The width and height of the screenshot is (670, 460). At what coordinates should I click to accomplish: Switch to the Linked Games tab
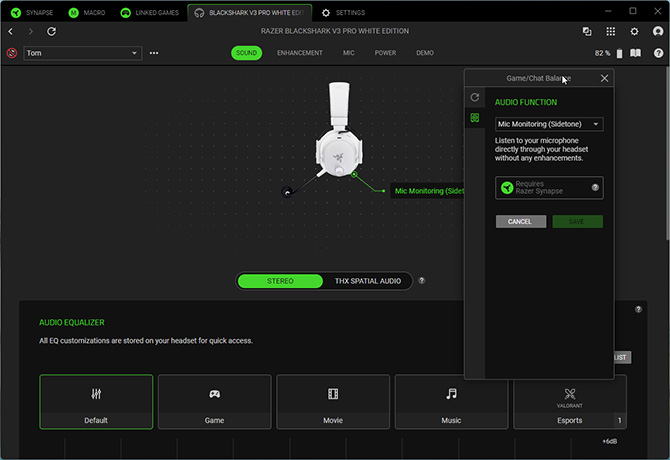coord(150,12)
